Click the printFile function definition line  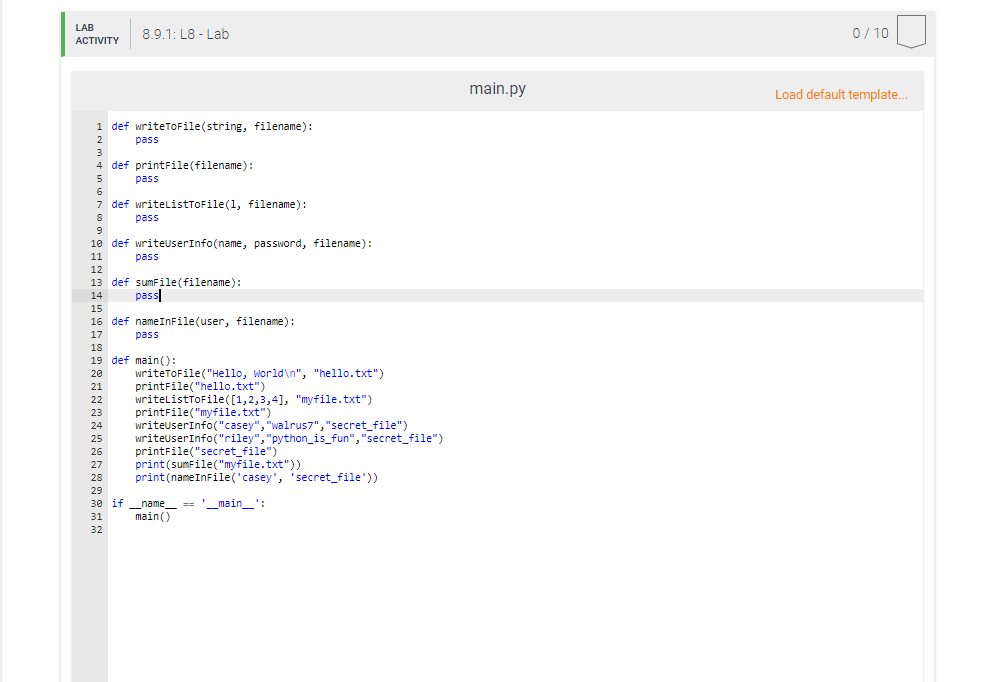(x=185, y=165)
